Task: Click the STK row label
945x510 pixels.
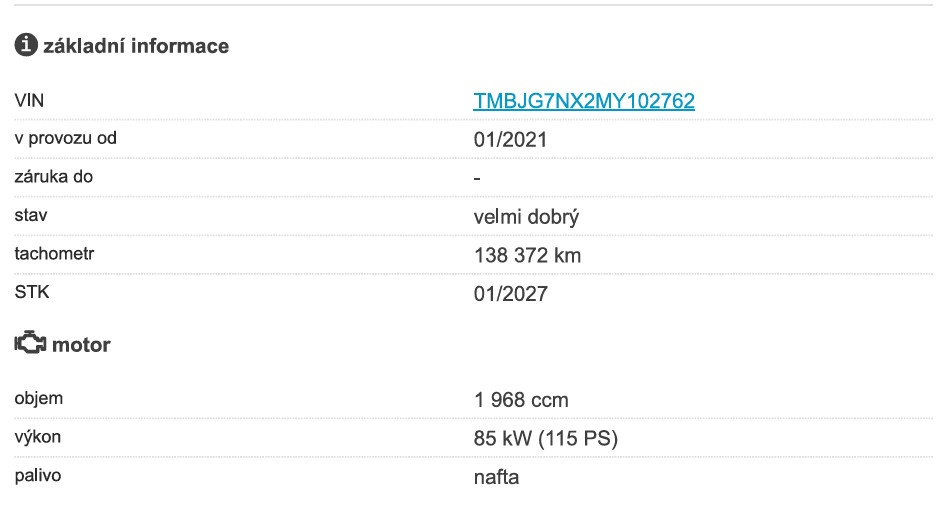Action: pyautogui.click(x=32, y=292)
